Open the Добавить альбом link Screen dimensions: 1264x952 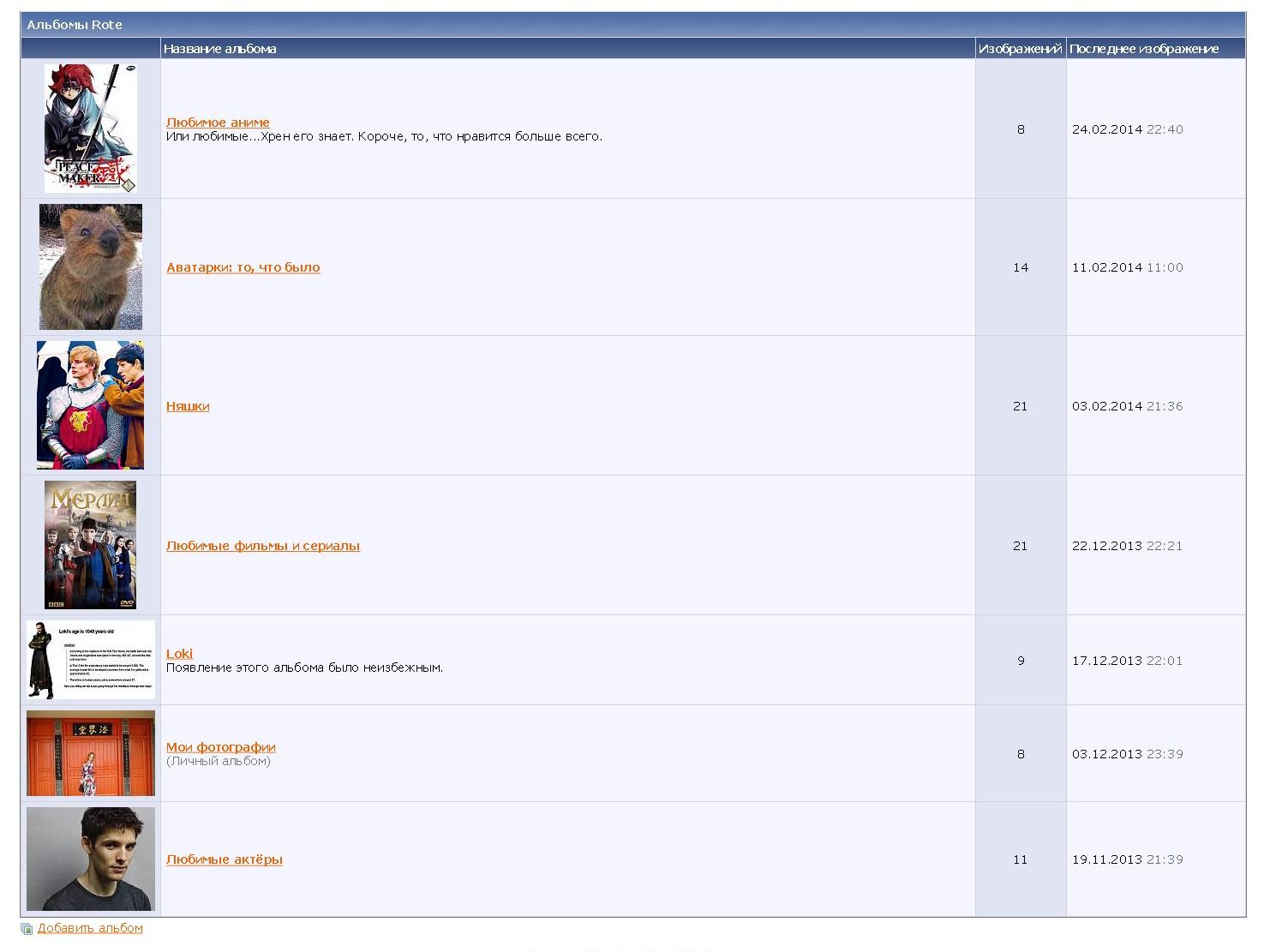pyautogui.click(x=90, y=928)
